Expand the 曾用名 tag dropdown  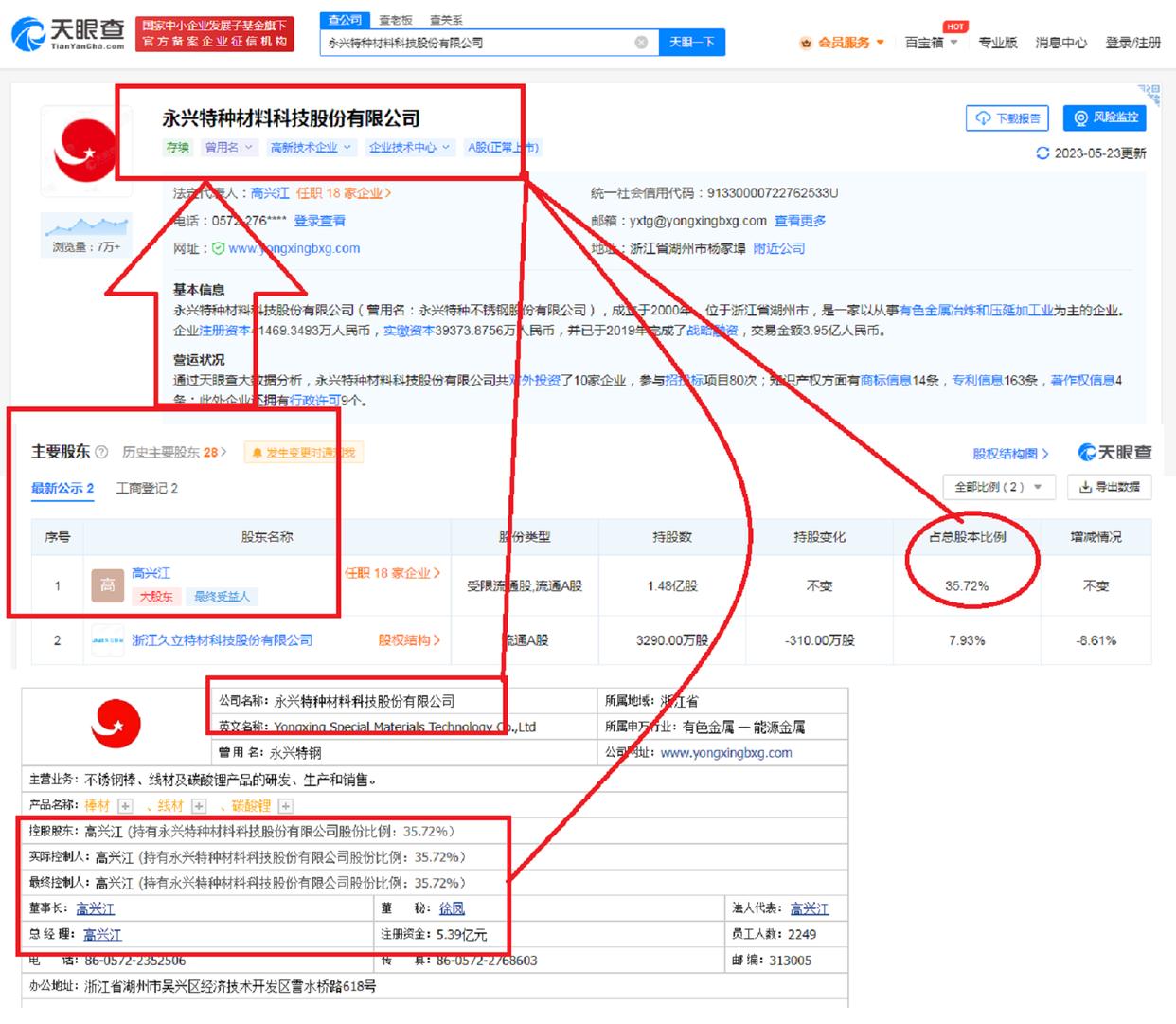[228, 148]
